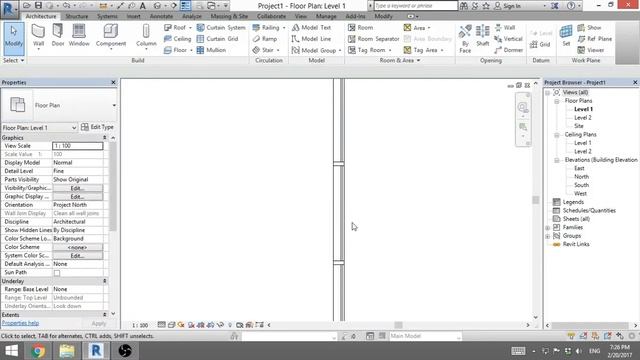The height and width of the screenshot is (360, 640).
Task: Click the Set work plane tool
Action: pos(566,36)
